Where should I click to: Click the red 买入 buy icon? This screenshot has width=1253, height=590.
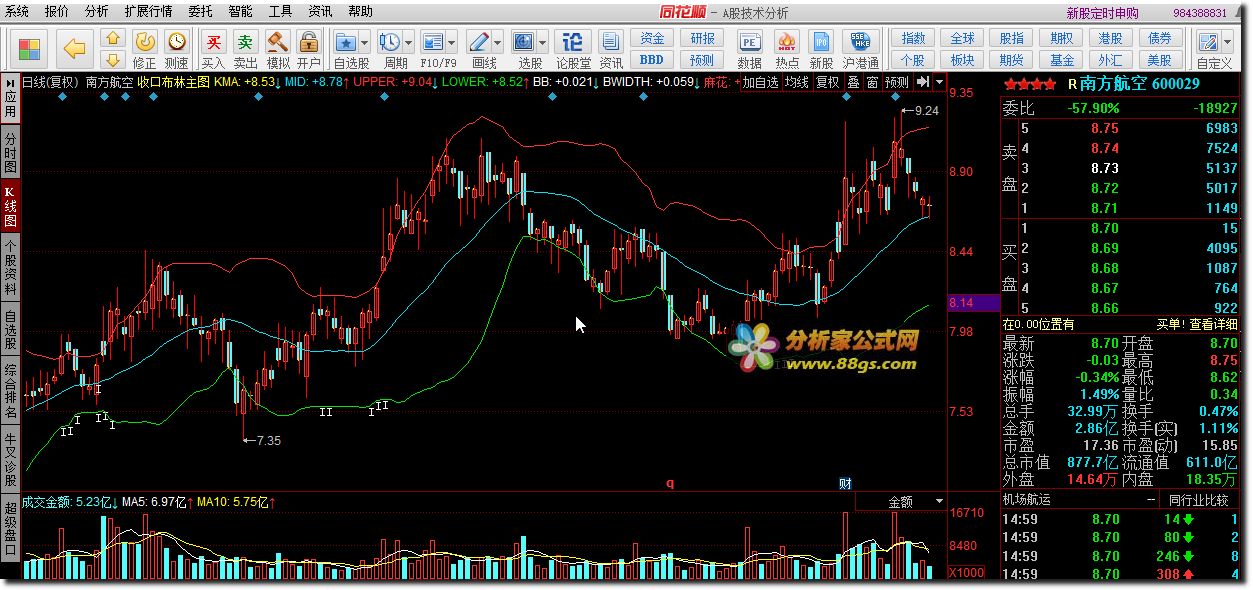(213, 41)
